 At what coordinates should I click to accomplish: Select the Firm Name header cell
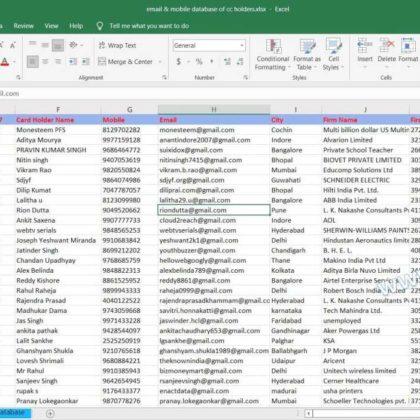click(x=365, y=120)
